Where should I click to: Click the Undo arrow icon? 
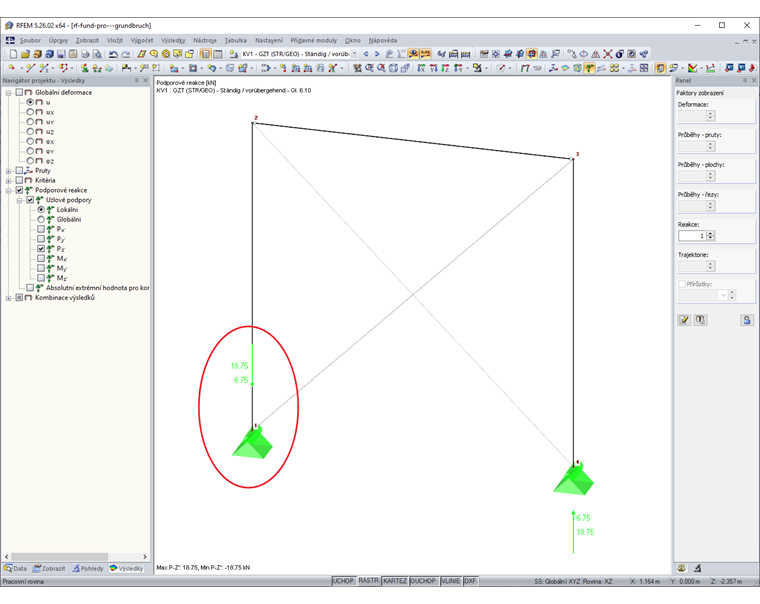click(113, 54)
